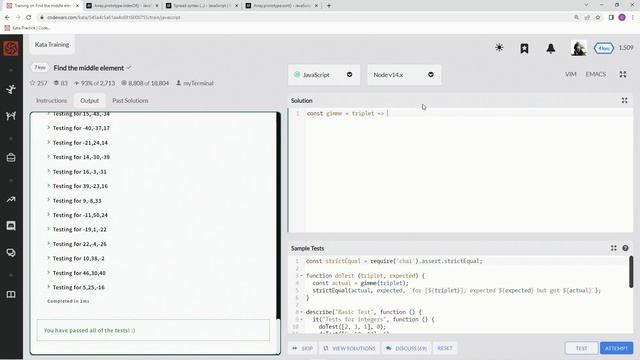Switch to the Output tab
The width and height of the screenshot is (640, 360).
89,100
